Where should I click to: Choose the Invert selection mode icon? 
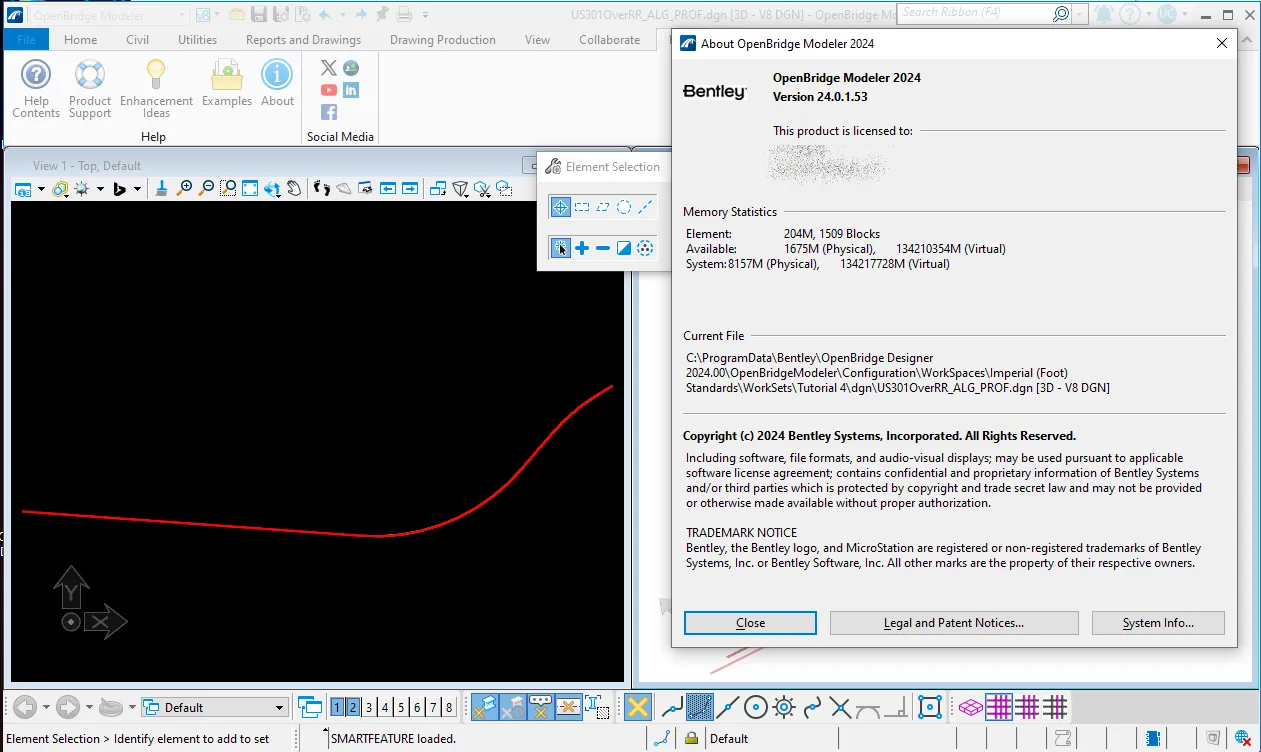(x=624, y=248)
